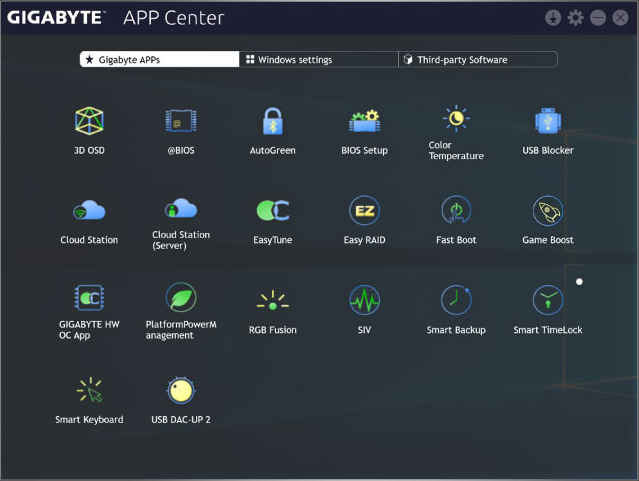This screenshot has height=481, width=639.
Task: Launch the 3D OSD app
Action: [x=89, y=121]
